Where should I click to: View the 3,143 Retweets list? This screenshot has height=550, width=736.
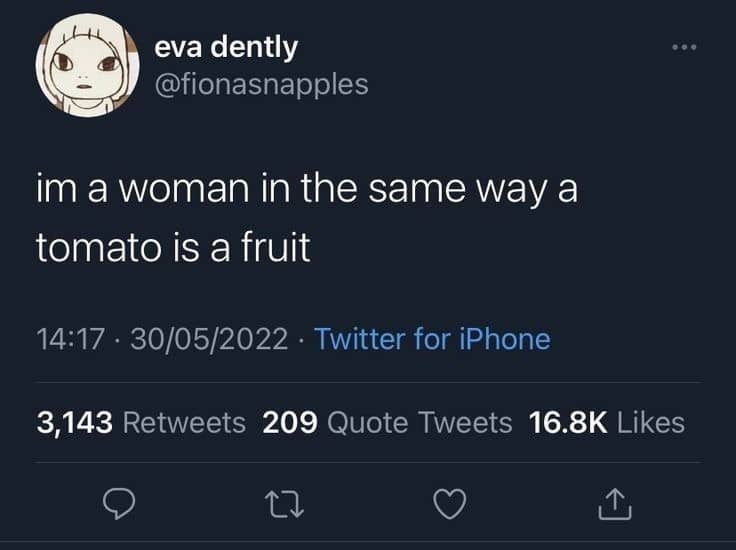coord(141,422)
